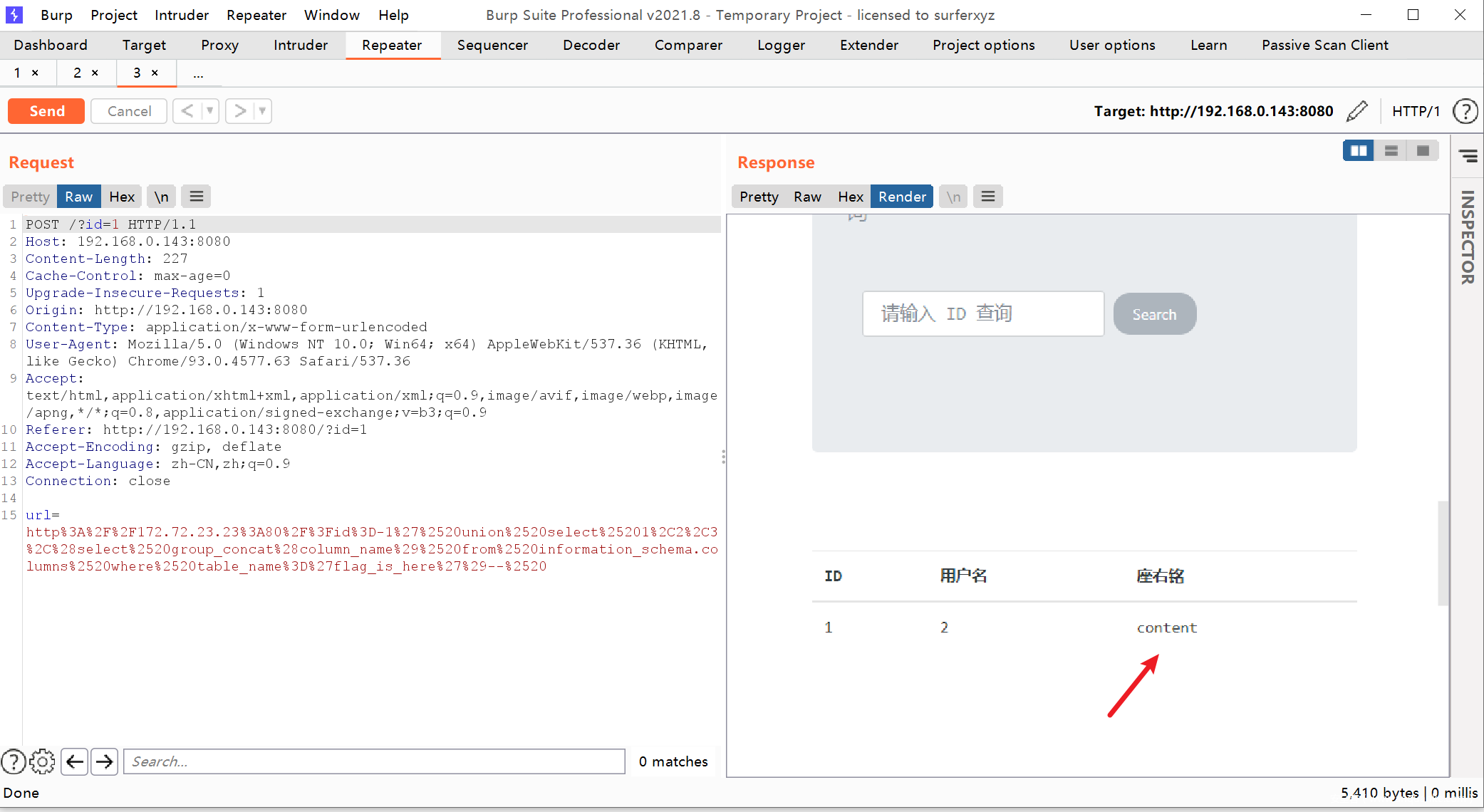Toggle request non-printable characters \n button
Viewport: 1484px width, 812px height.
coord(162,197)
